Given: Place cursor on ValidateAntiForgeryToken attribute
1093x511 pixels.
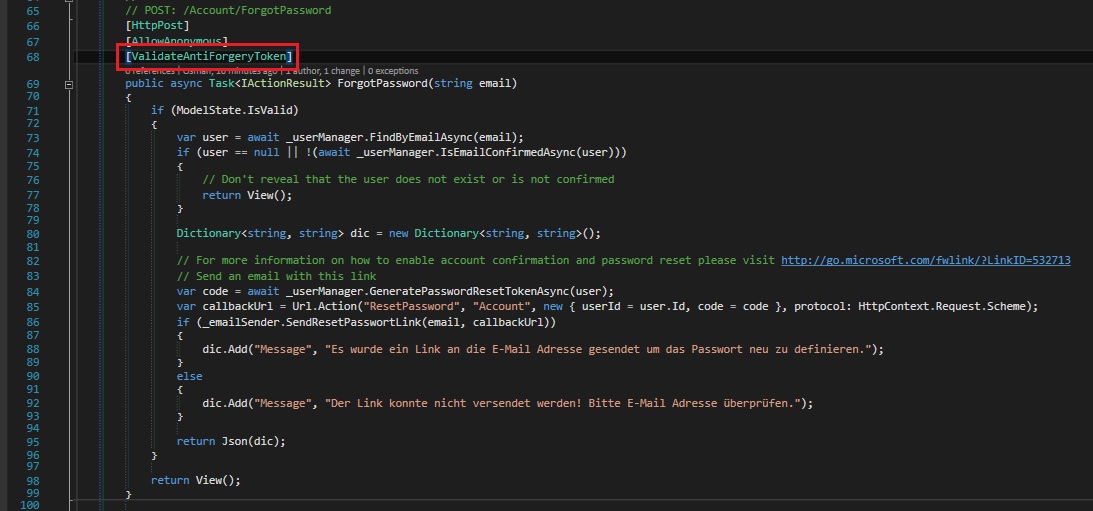Looking at the screenshot, I should (209, 56).
